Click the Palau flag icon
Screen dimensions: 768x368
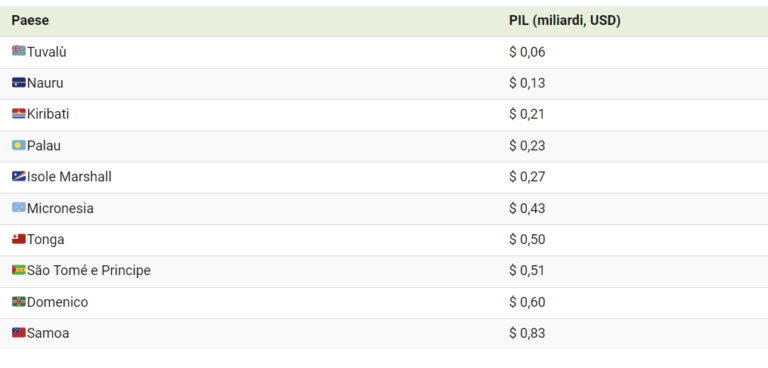[x=19, y=145]
